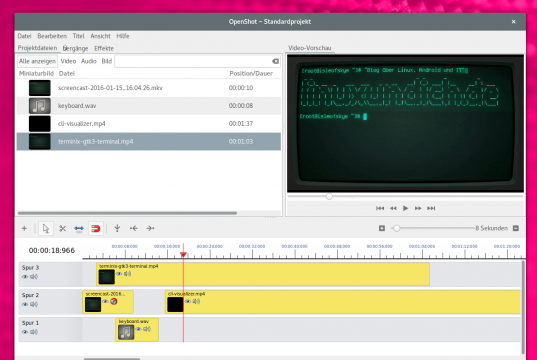The height and width of the screenshot is (360, 537).
Task: Select the Video-Vorschau tab
Action: [310, 48]
